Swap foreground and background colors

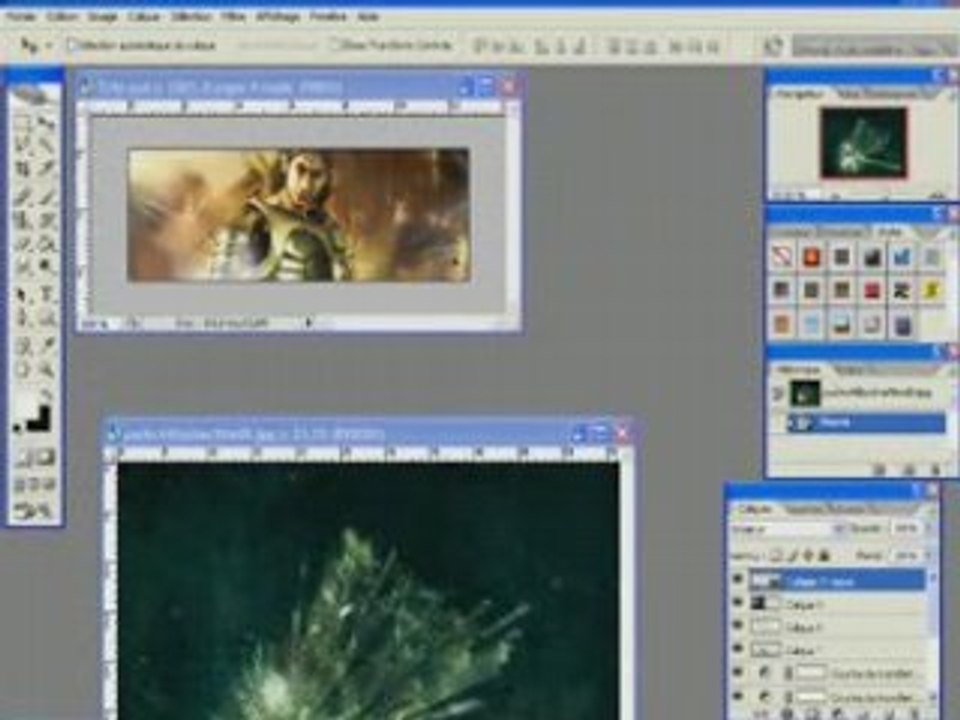[48, 395]
